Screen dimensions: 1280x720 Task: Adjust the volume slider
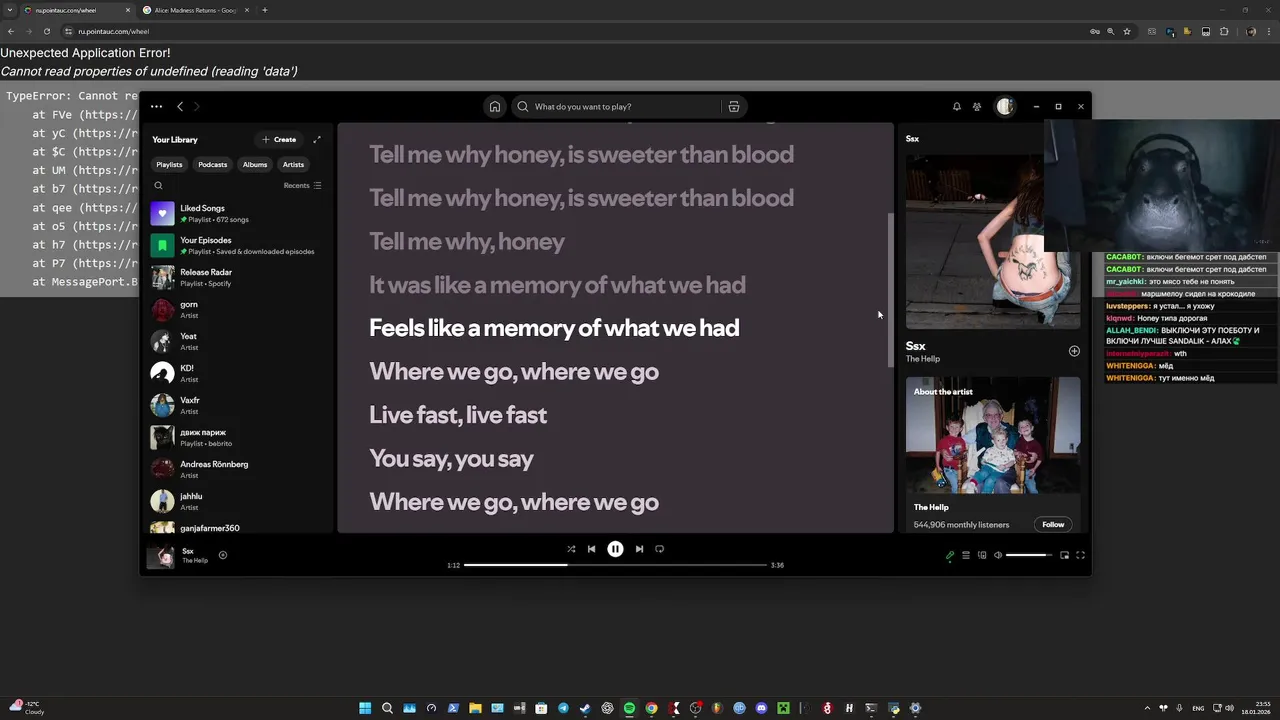[1029, 555]
